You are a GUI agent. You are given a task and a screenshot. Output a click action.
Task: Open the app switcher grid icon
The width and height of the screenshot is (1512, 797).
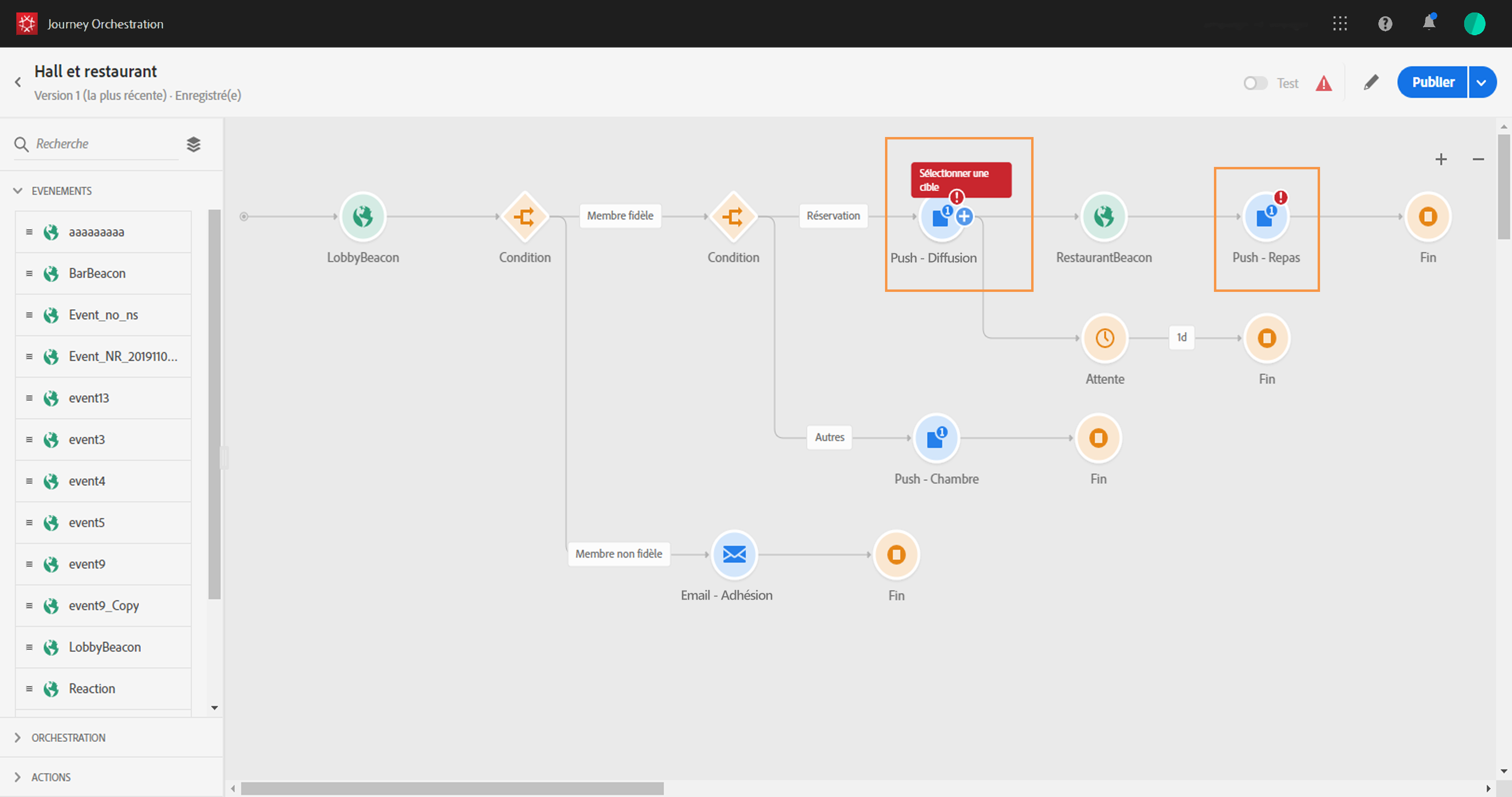[1340, 24]
